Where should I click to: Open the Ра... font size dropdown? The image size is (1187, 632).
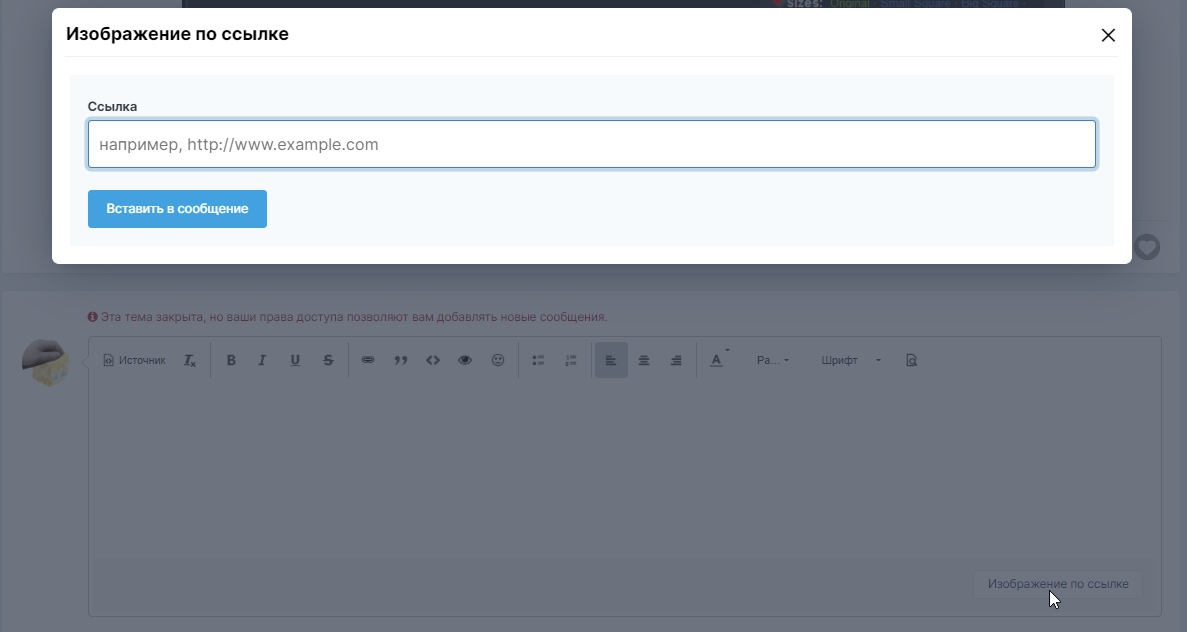coord(772,360)
